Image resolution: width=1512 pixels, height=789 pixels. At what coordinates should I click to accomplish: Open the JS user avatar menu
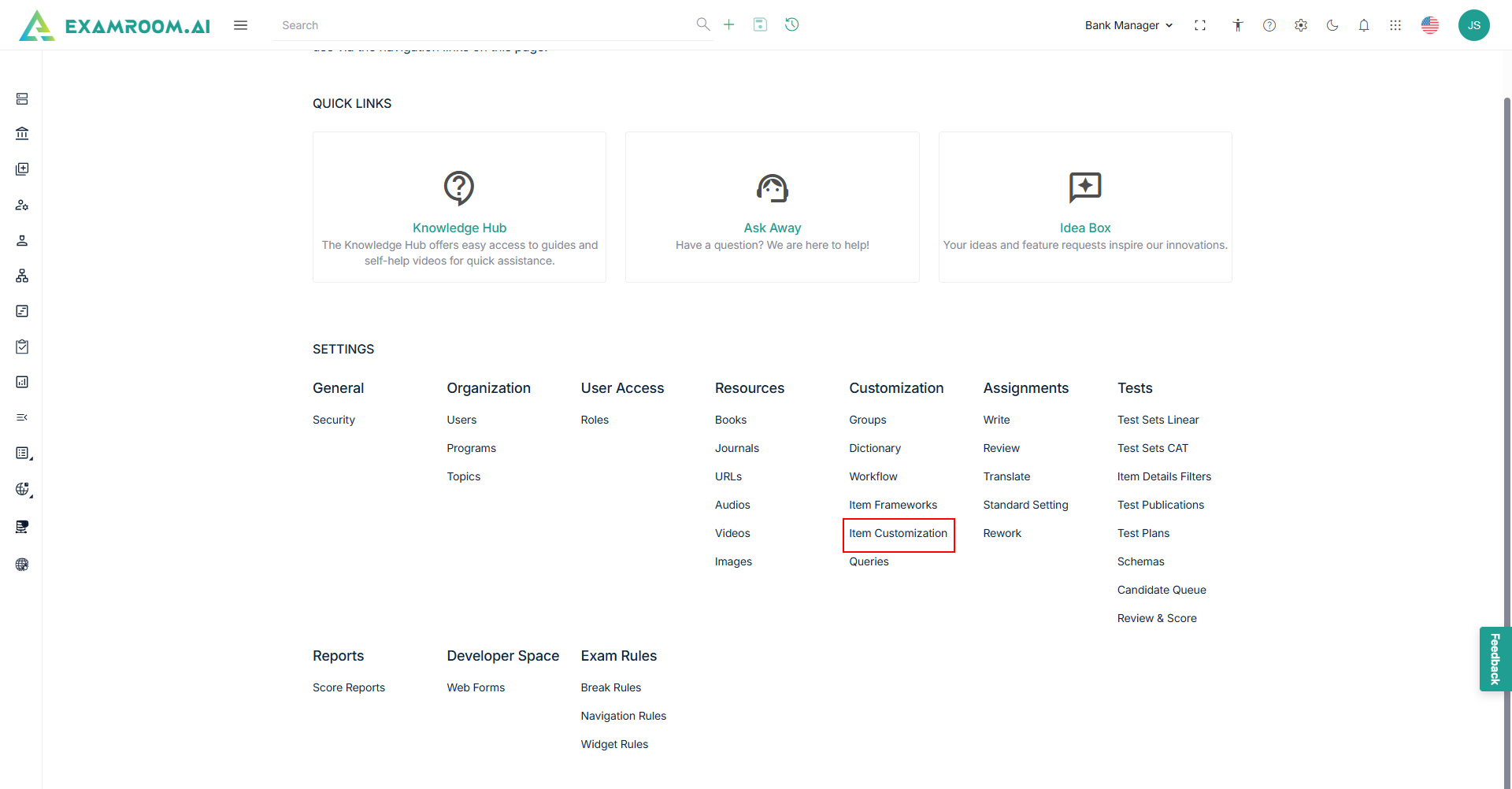1473,25
